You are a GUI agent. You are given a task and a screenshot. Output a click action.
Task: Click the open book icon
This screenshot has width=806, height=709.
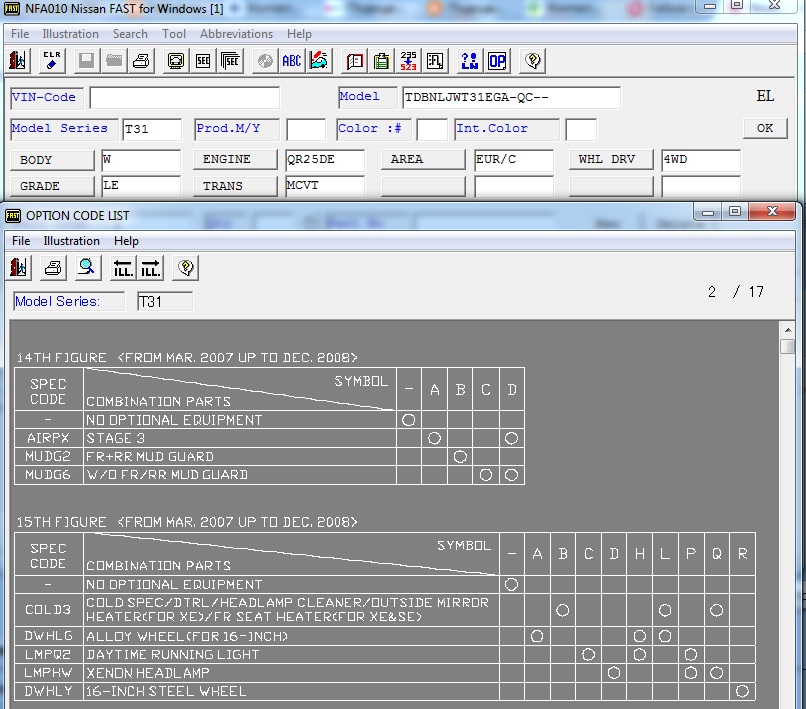(x=354, y=61)
